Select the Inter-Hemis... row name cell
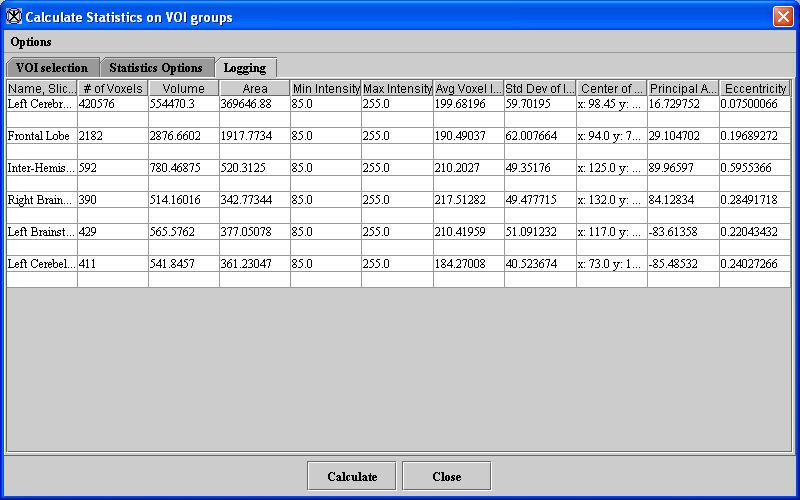The height and width of the screenshot is (500, 800). [42, 168]
